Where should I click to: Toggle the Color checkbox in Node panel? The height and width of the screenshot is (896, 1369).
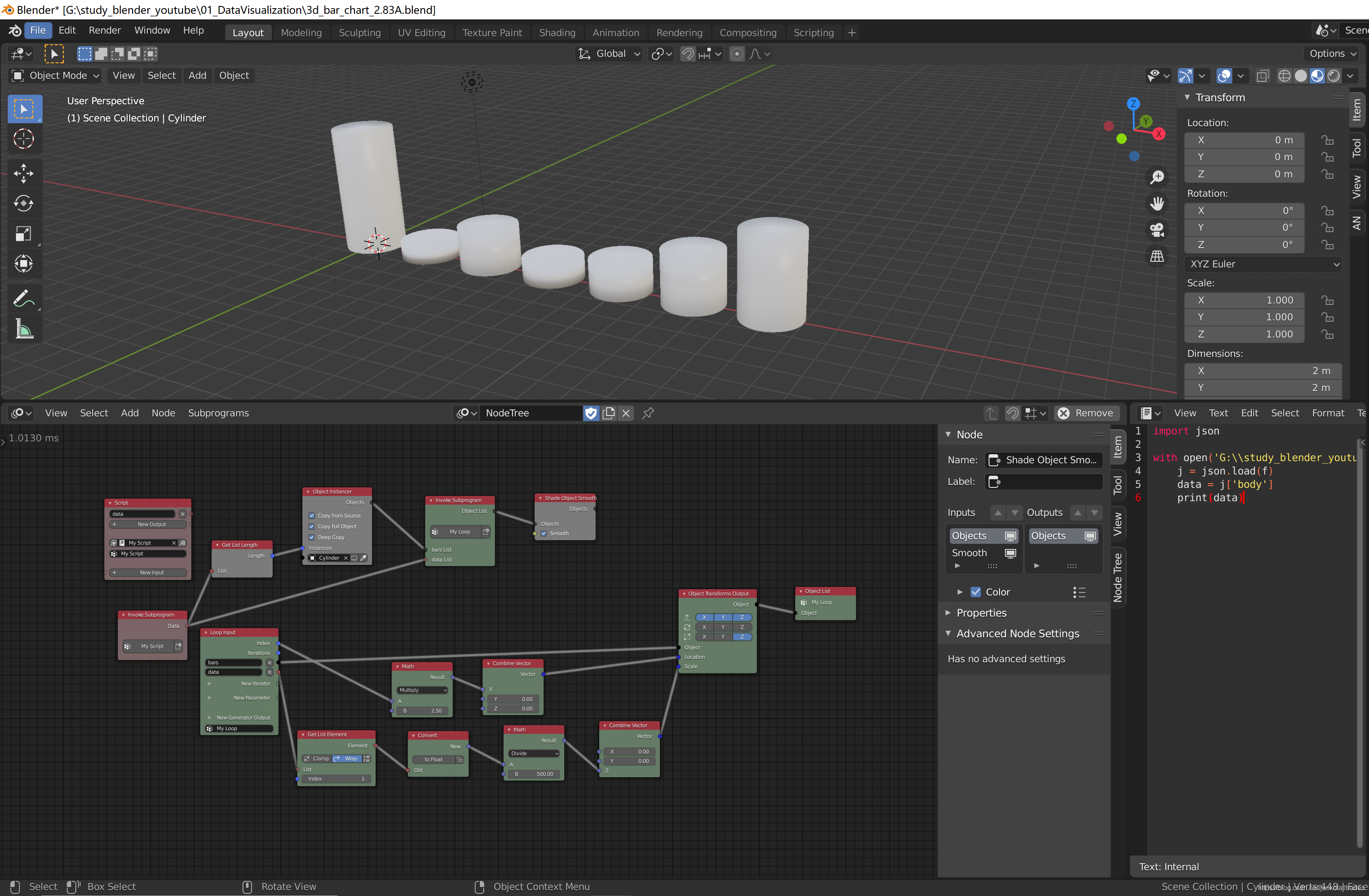976,592
